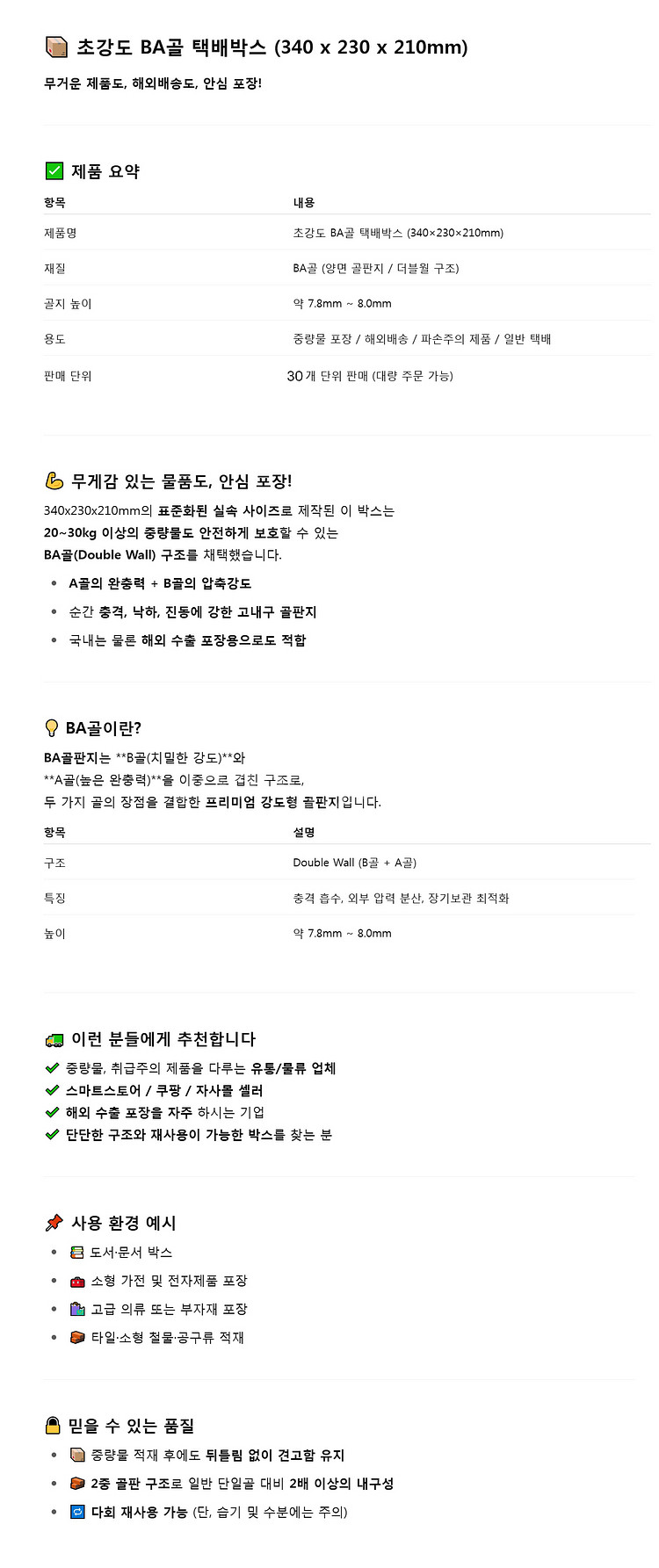This screenshot has height=1568, width=659.
Task: Click the flexing arm icon in the heading
Action: pos(54,481)
